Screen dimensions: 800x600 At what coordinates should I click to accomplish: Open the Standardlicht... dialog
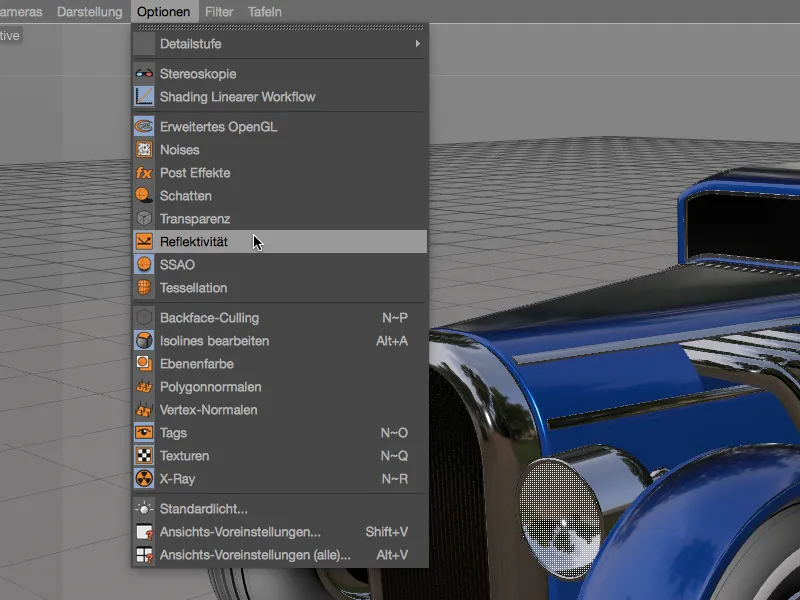pos(280,509)
